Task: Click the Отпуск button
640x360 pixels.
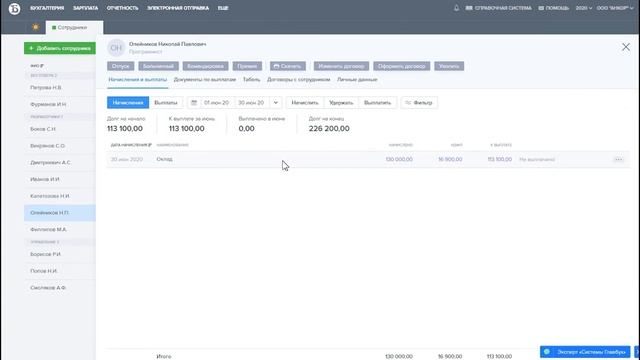Action: coord(120,66)
